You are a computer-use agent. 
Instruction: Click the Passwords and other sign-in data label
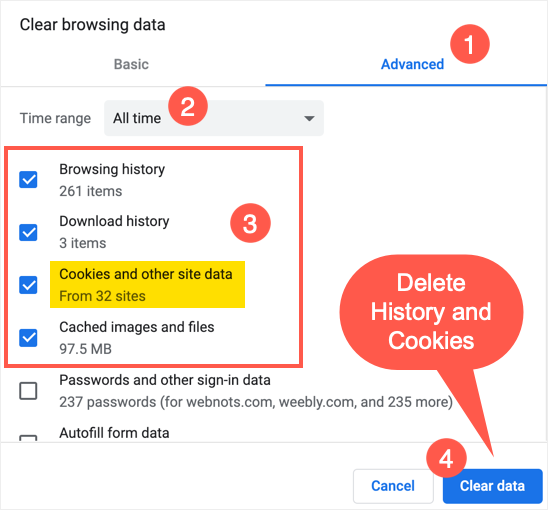[165, 380]
